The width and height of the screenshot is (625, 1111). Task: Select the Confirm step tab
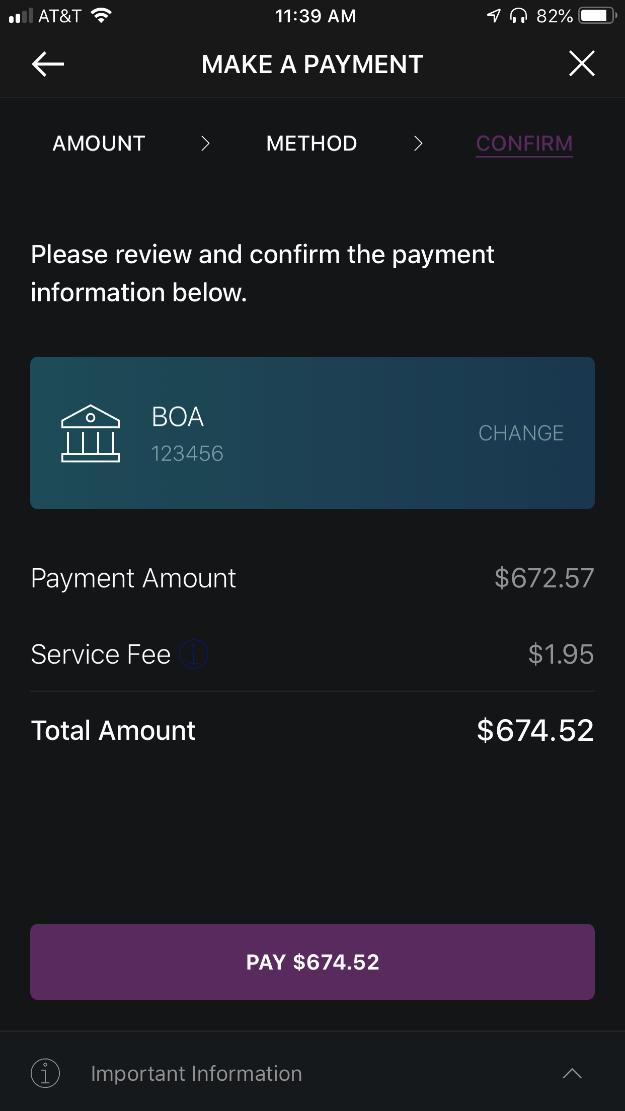pyautogui.click(x=524, y=143)
